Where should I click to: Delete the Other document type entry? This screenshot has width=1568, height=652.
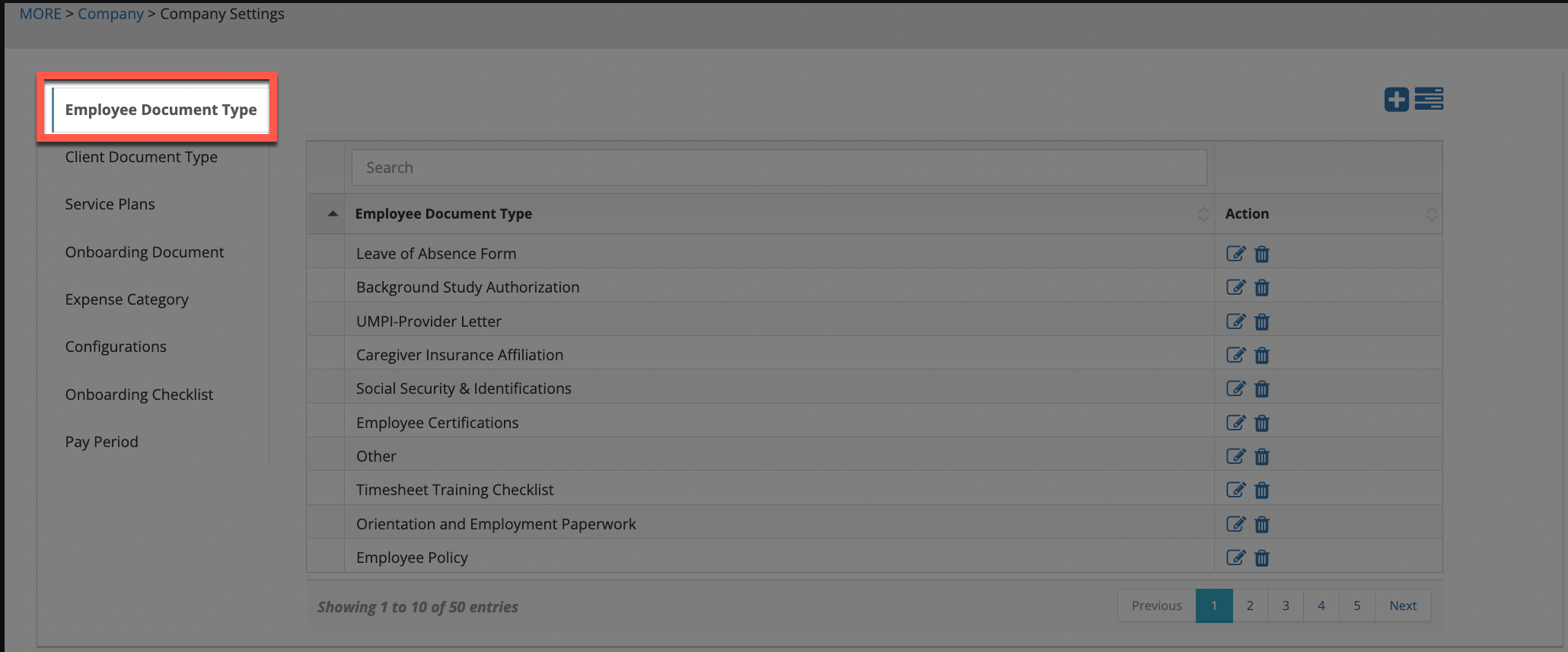(x=1262, y=457)
